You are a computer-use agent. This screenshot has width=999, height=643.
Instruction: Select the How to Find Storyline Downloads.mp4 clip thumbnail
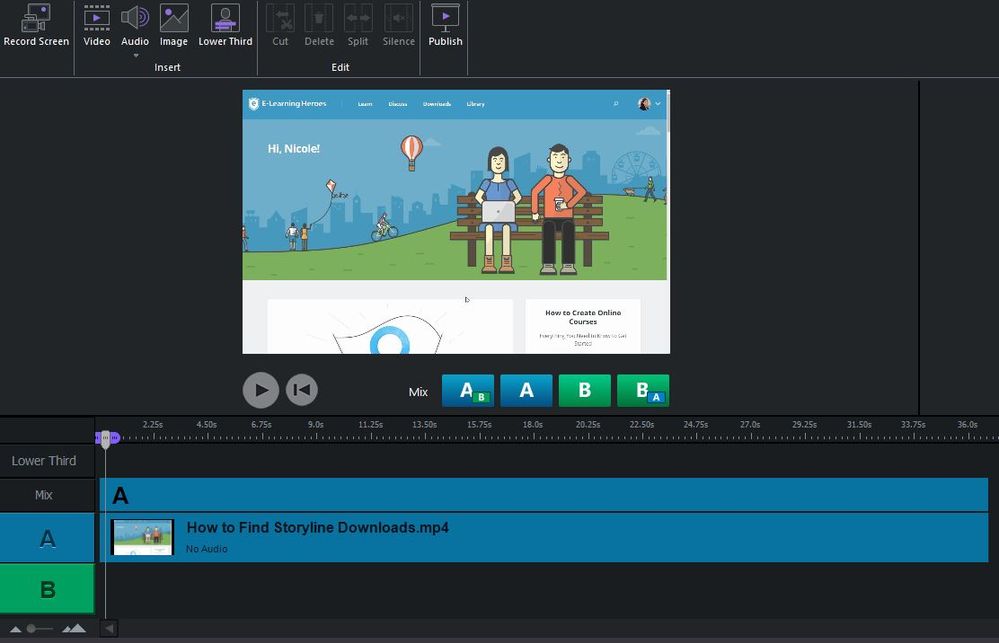click(x=142, y=537)
